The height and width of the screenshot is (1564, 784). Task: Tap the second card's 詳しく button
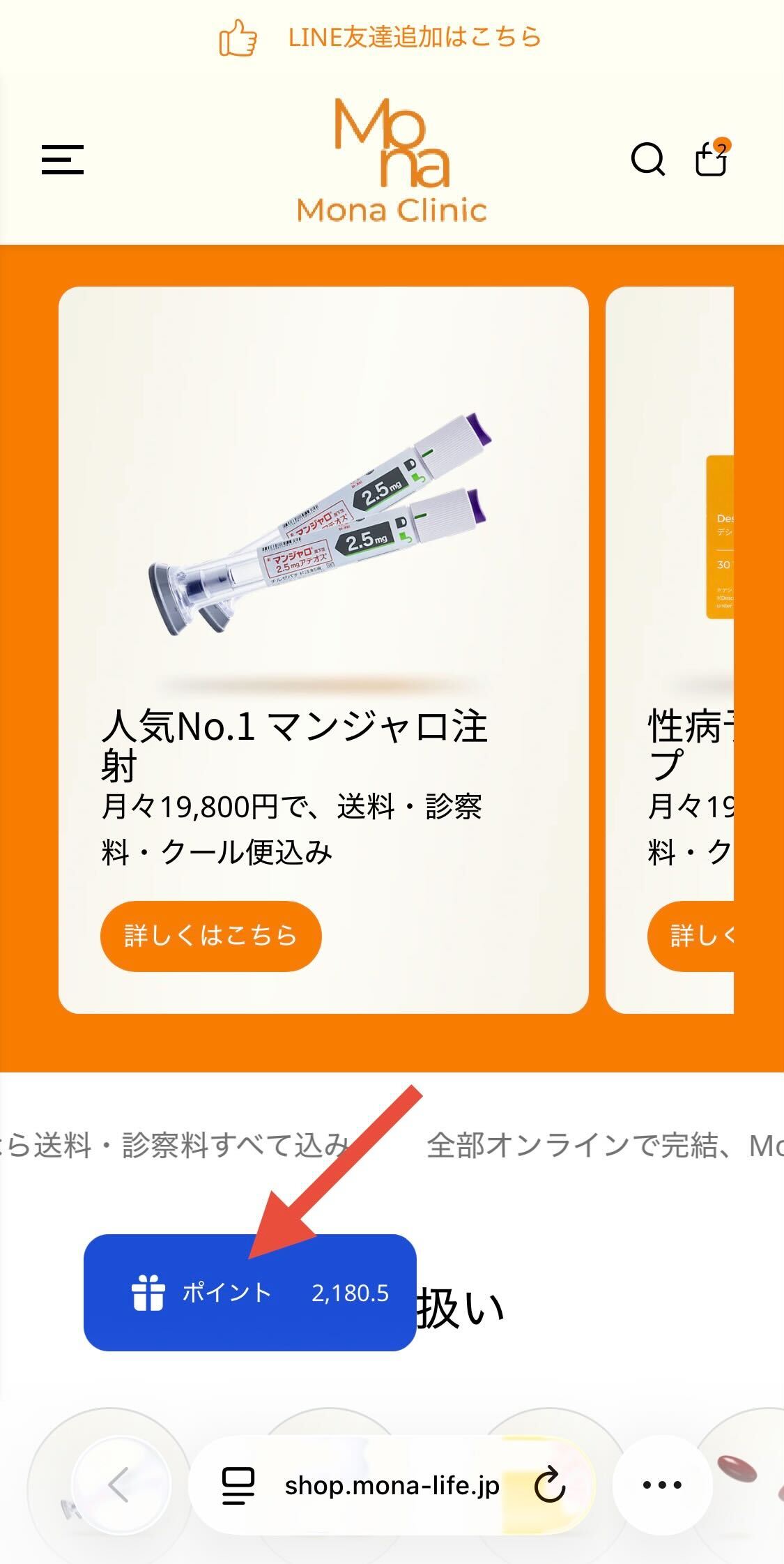(x=691, y=936)
